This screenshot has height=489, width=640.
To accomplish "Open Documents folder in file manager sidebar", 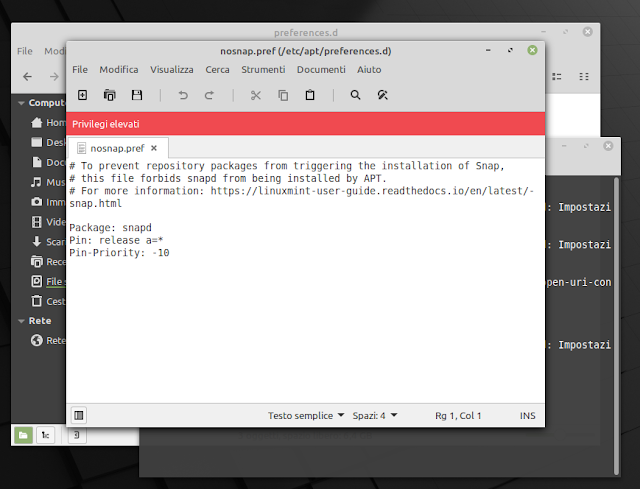I will coord(48,162).
